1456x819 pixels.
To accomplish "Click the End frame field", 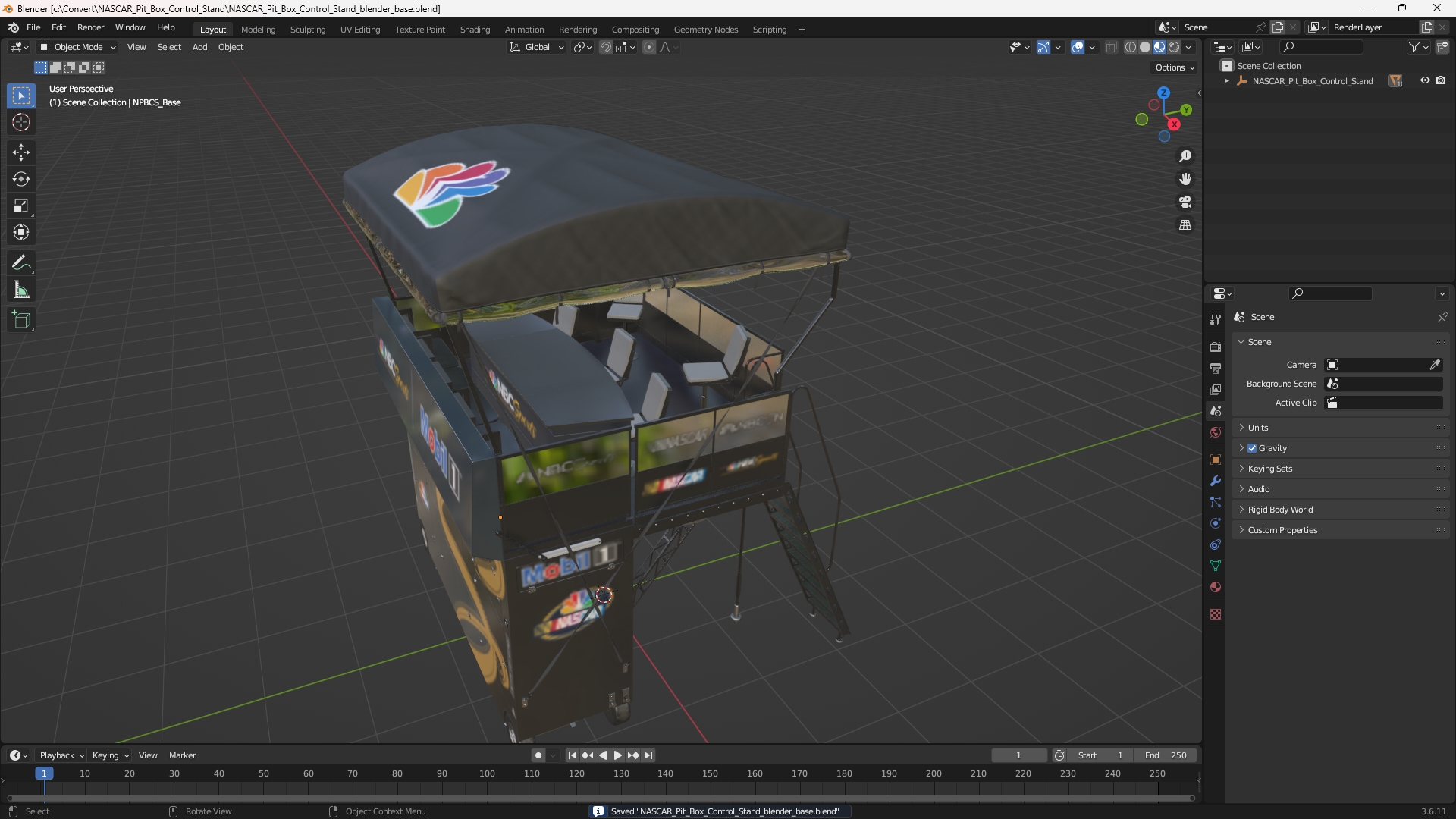I will pos(1166,755).
